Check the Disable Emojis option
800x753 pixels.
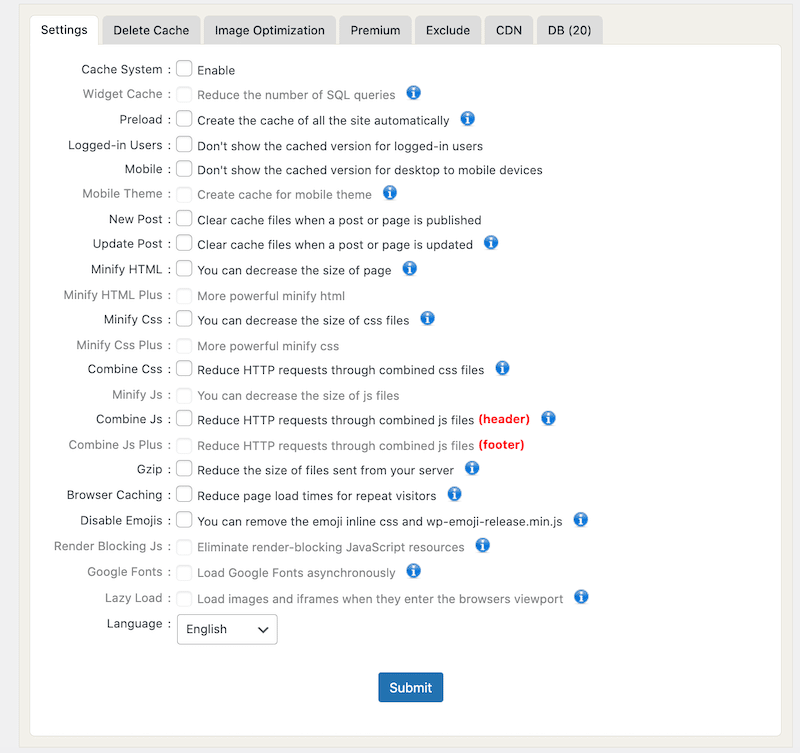184,520
